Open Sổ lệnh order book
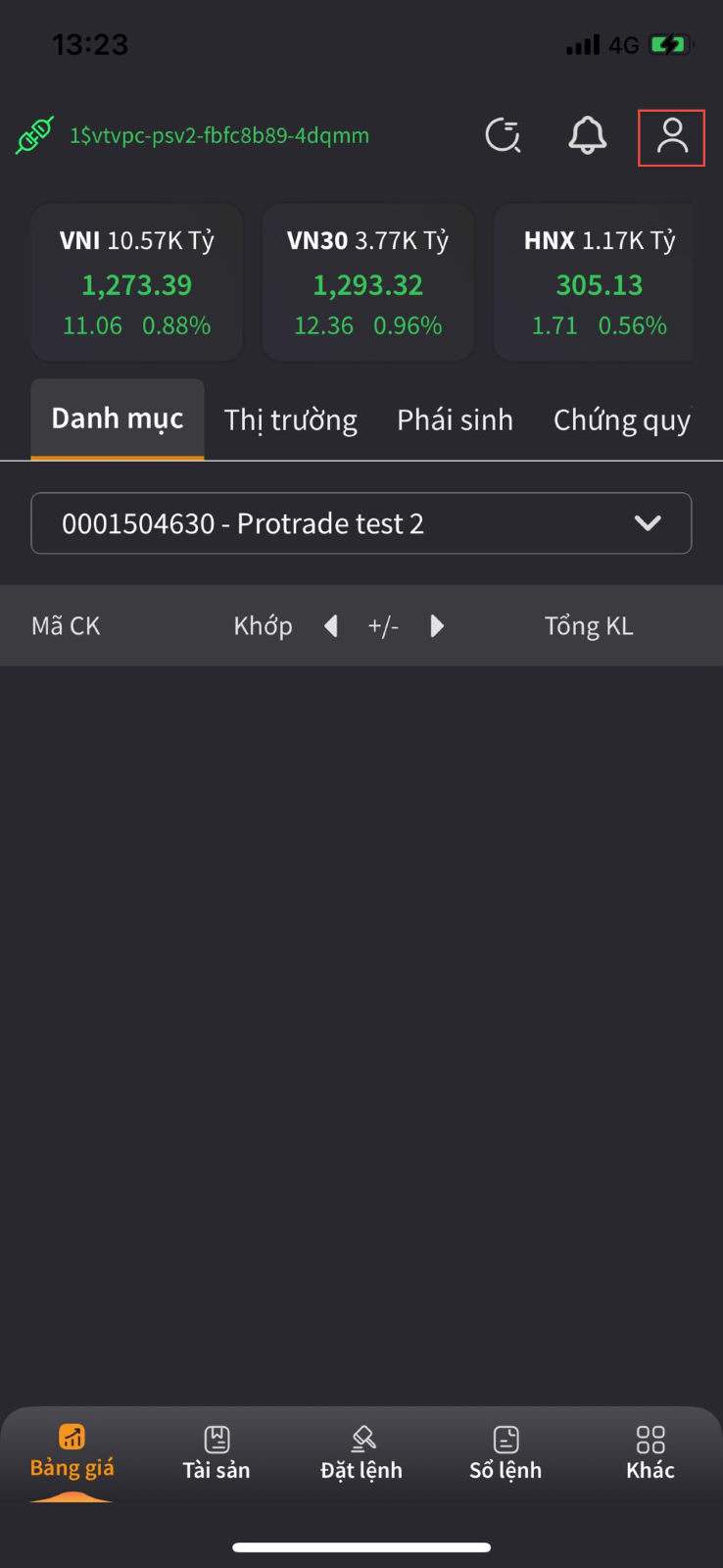Screen dimensions: 723x1568 [x=506, y=1452]
